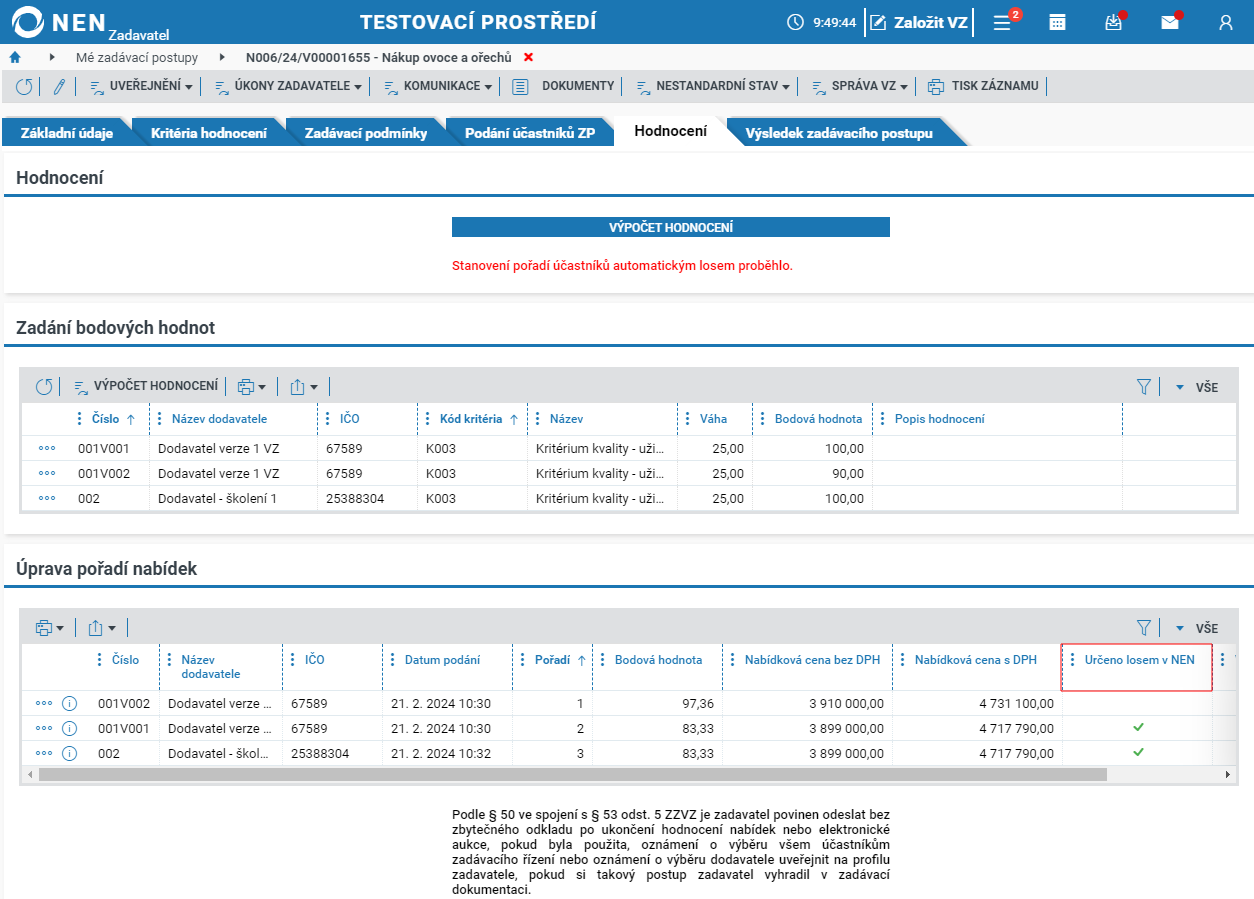Open the mail messages icon
1254x899 pixels.
(x=1170, y=22)
